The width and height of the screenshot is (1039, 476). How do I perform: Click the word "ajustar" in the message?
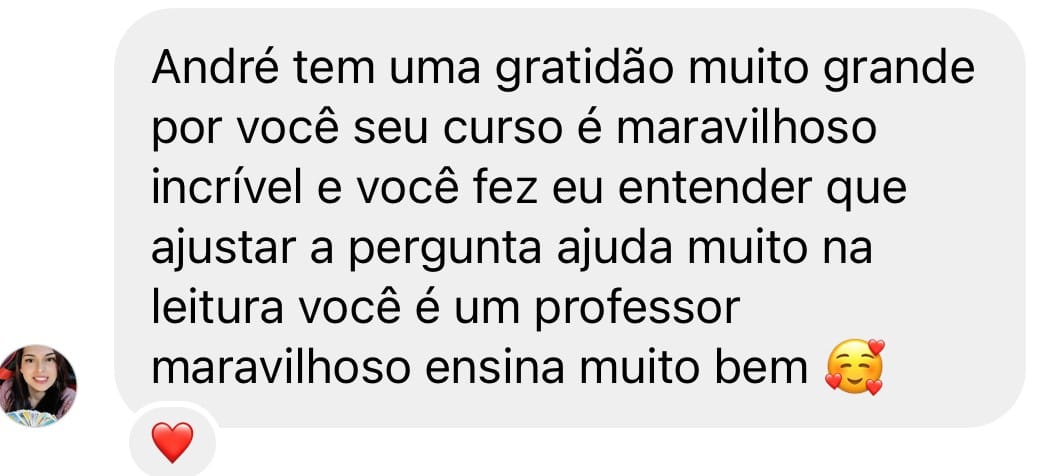223,251
